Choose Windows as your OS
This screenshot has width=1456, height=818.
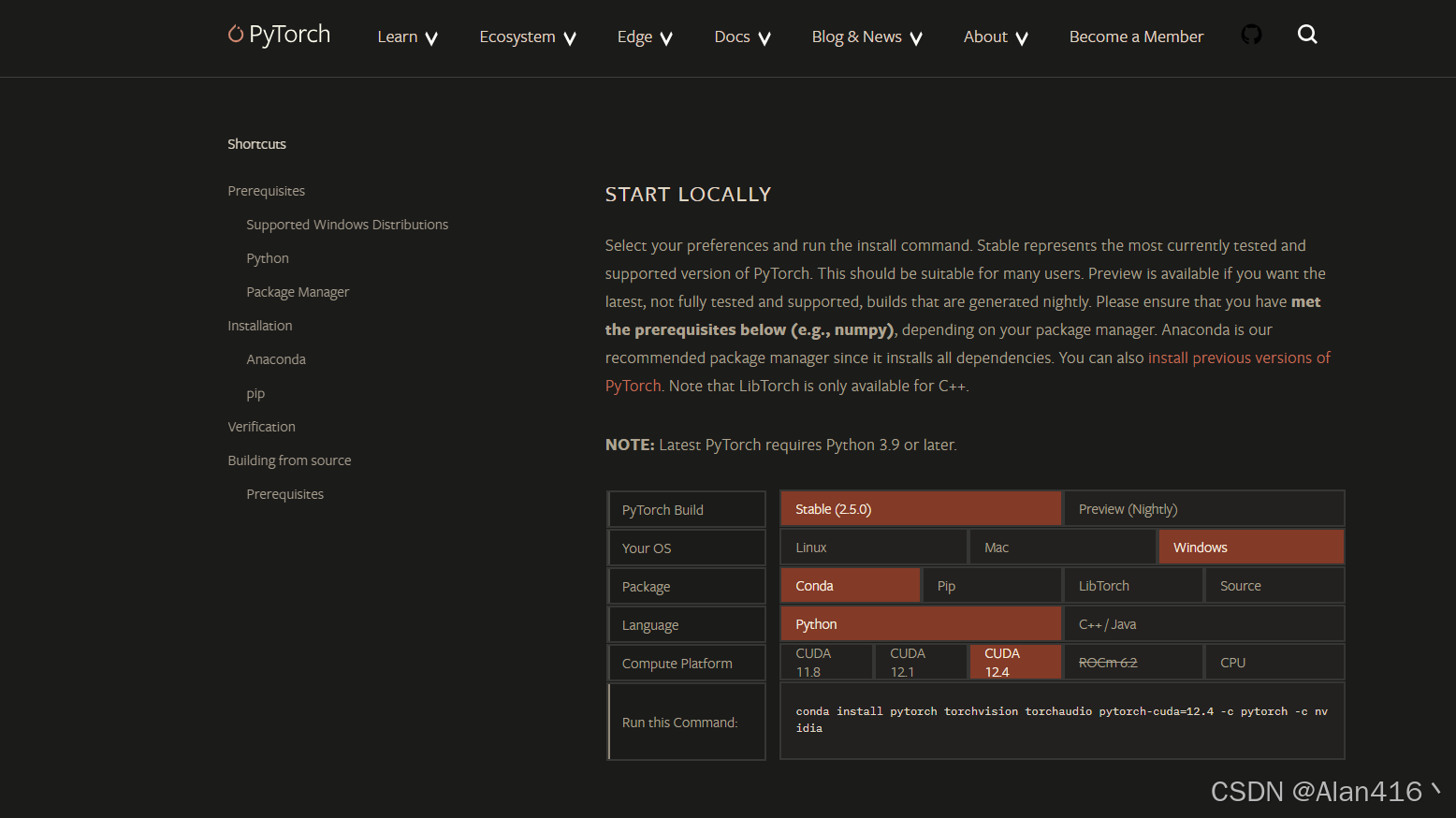click(x=1252, y=548)
